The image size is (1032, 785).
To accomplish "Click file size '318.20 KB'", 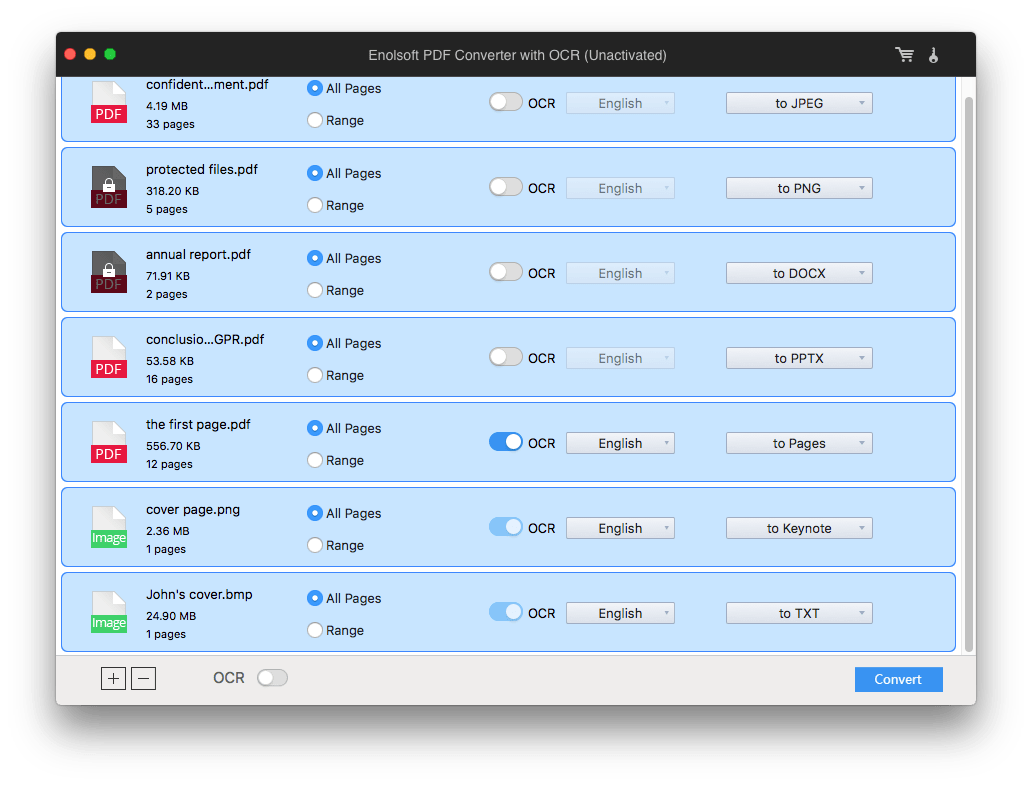I will [x=172, y=191].
